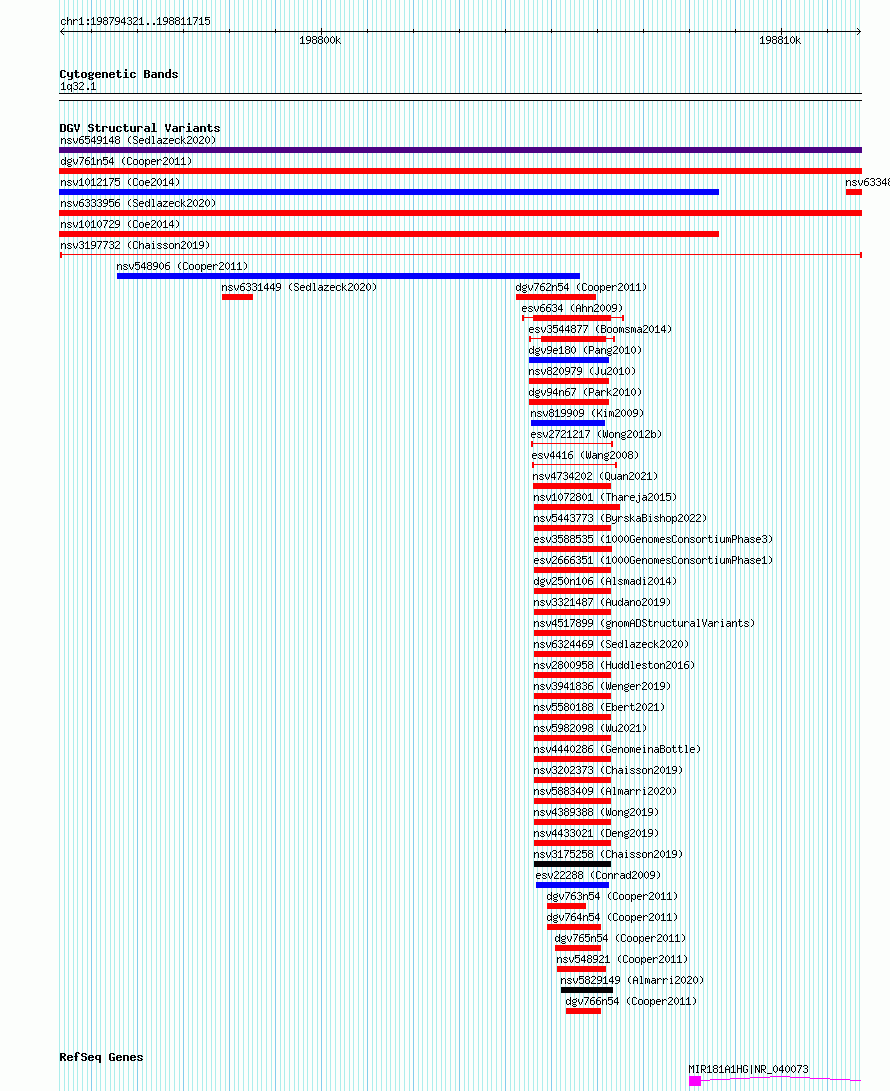Image resolution: width=890 pixels, height=1091 pixels.
Task: Open the nsv3321487 (Audano2019) variant label
Action: tap(602, 603)
